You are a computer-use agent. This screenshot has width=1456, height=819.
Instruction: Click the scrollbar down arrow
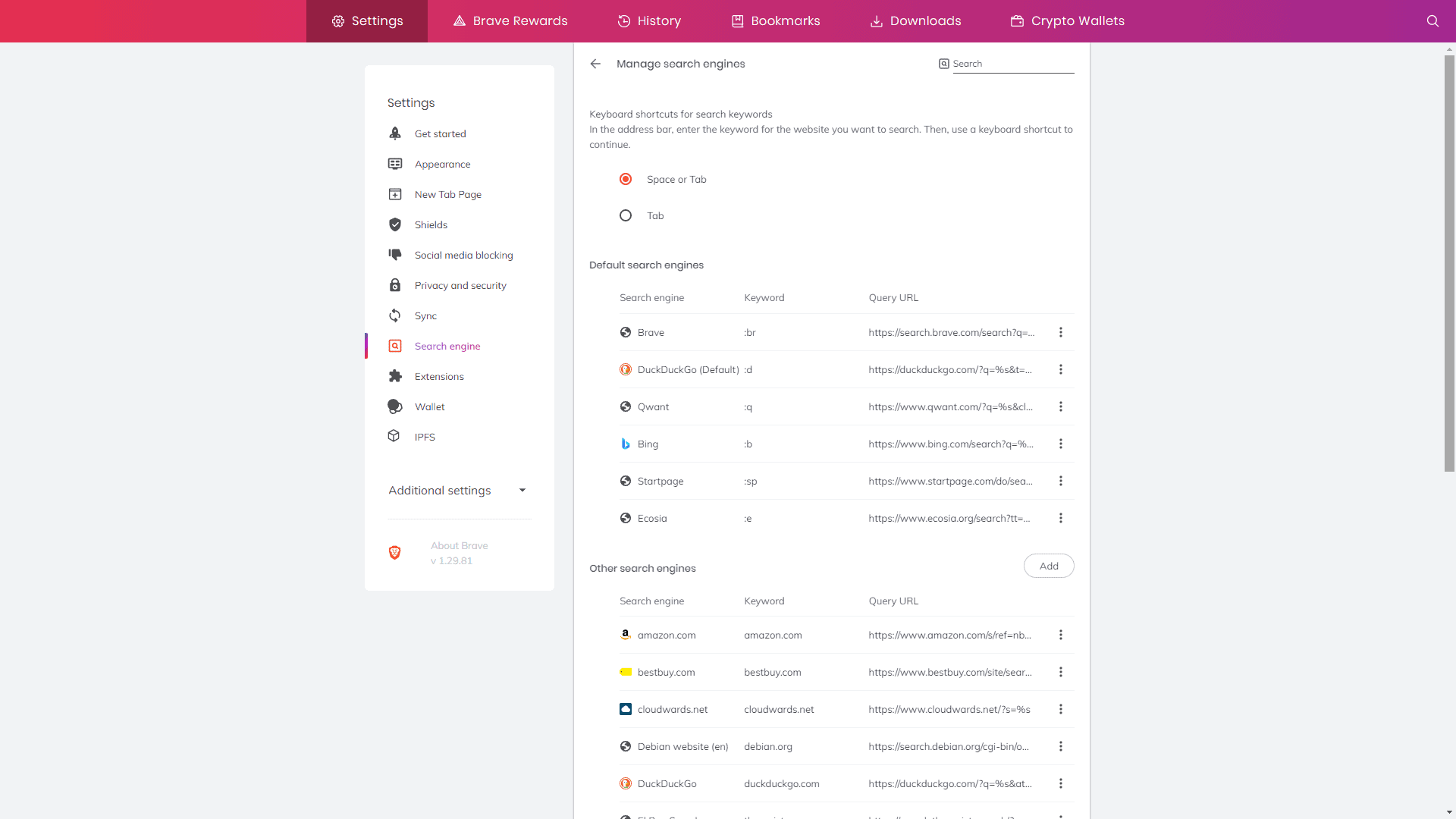click(x=1449, y=813)
